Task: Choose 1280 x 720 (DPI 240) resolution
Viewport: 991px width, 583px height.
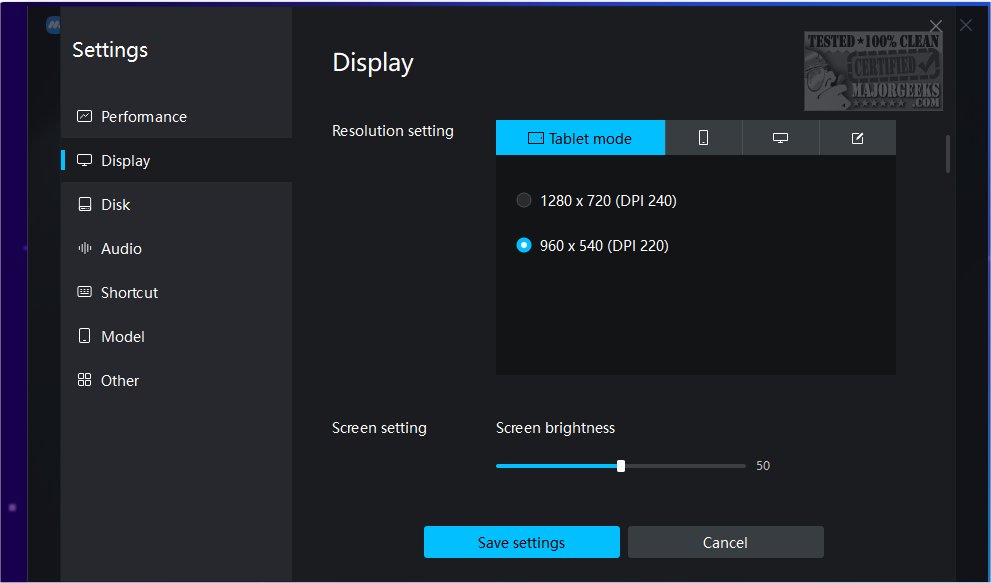Action: (597, 200)
